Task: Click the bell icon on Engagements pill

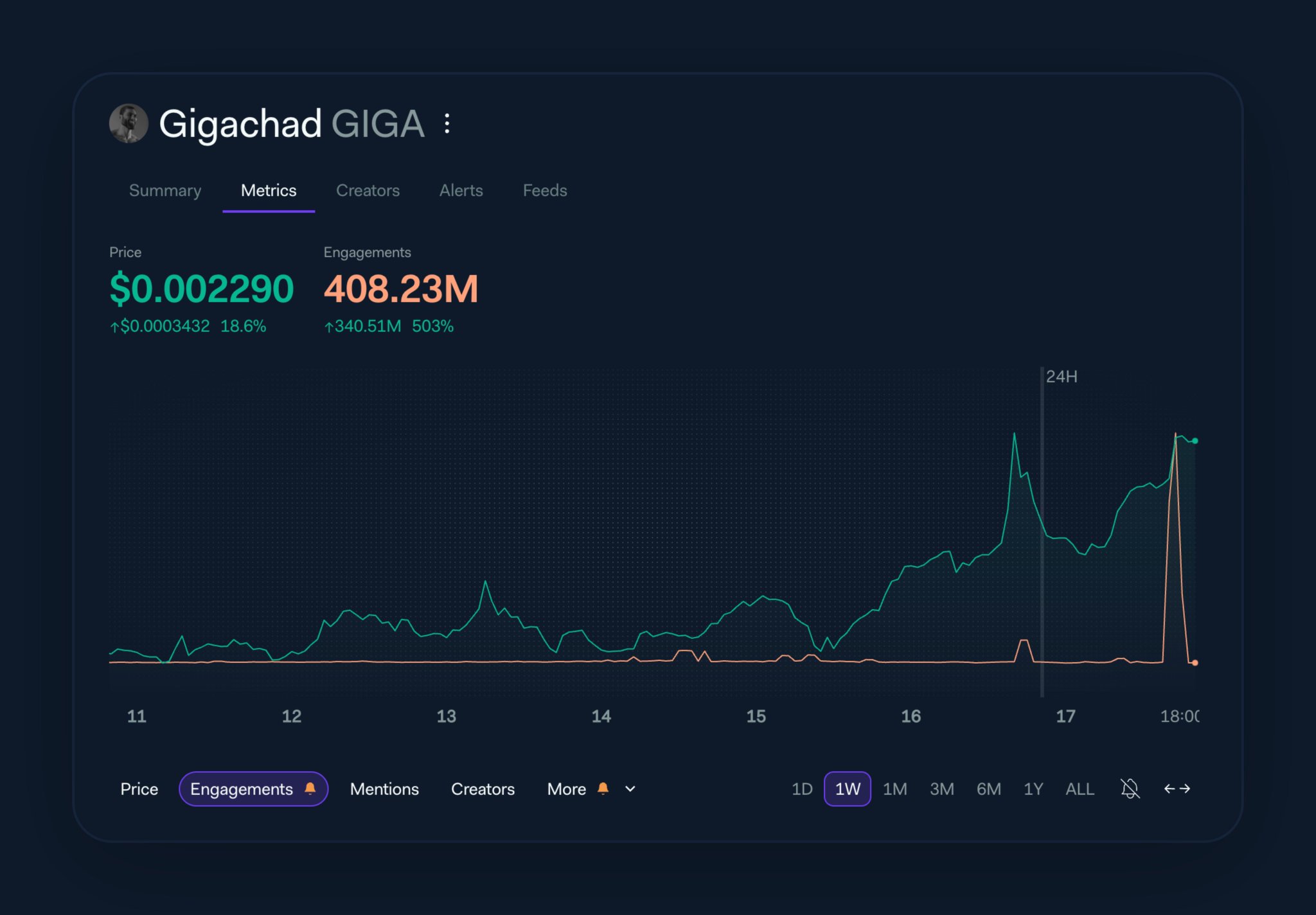Action: click(x=310, y=788)
